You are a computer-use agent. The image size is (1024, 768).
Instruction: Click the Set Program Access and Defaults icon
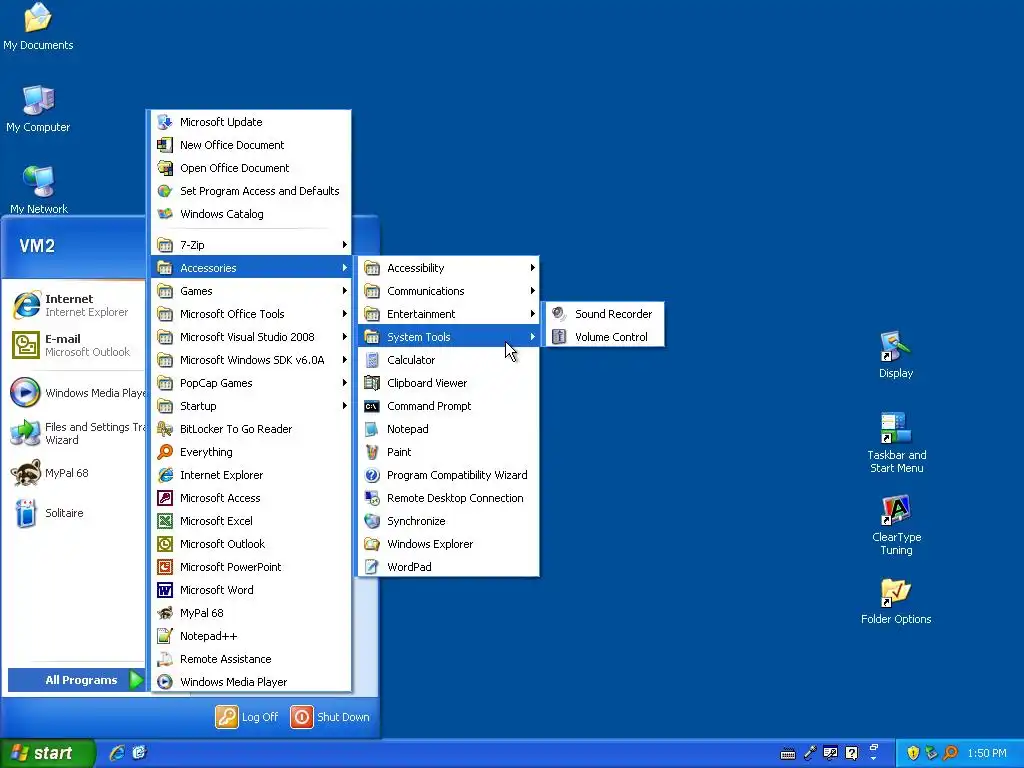click(x=165, y=191)
